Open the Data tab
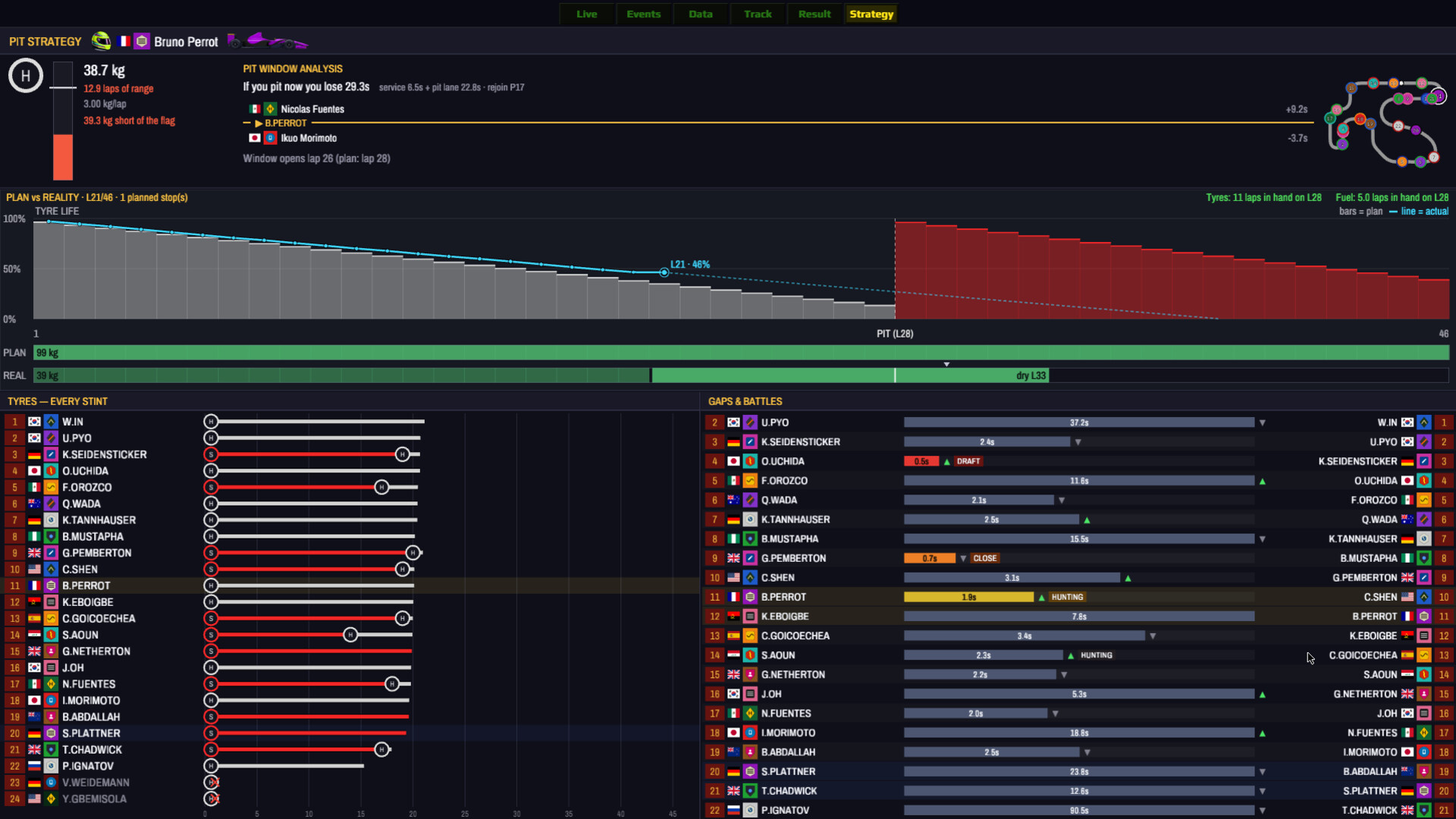1456x819 pixels. click(700, 14)
